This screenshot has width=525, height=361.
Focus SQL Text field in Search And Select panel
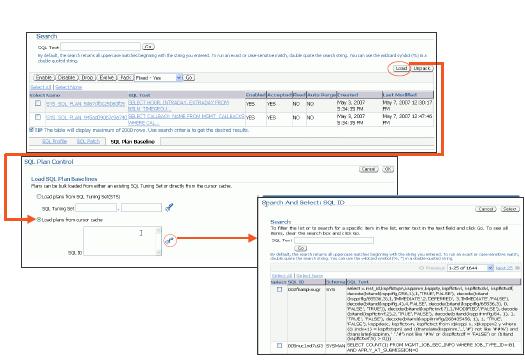[334, 240]
